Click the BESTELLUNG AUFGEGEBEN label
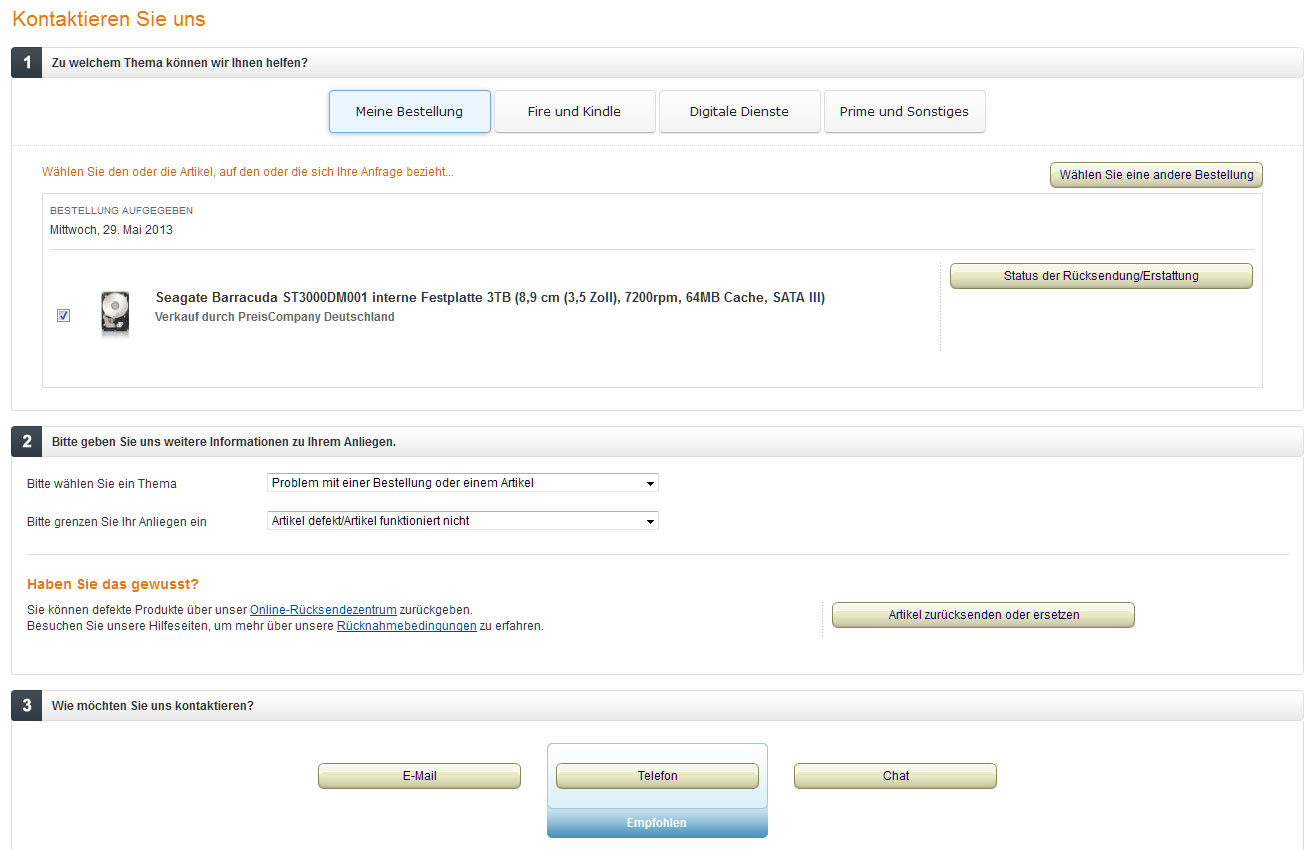 pyautogui.click(x=122, y=211)
